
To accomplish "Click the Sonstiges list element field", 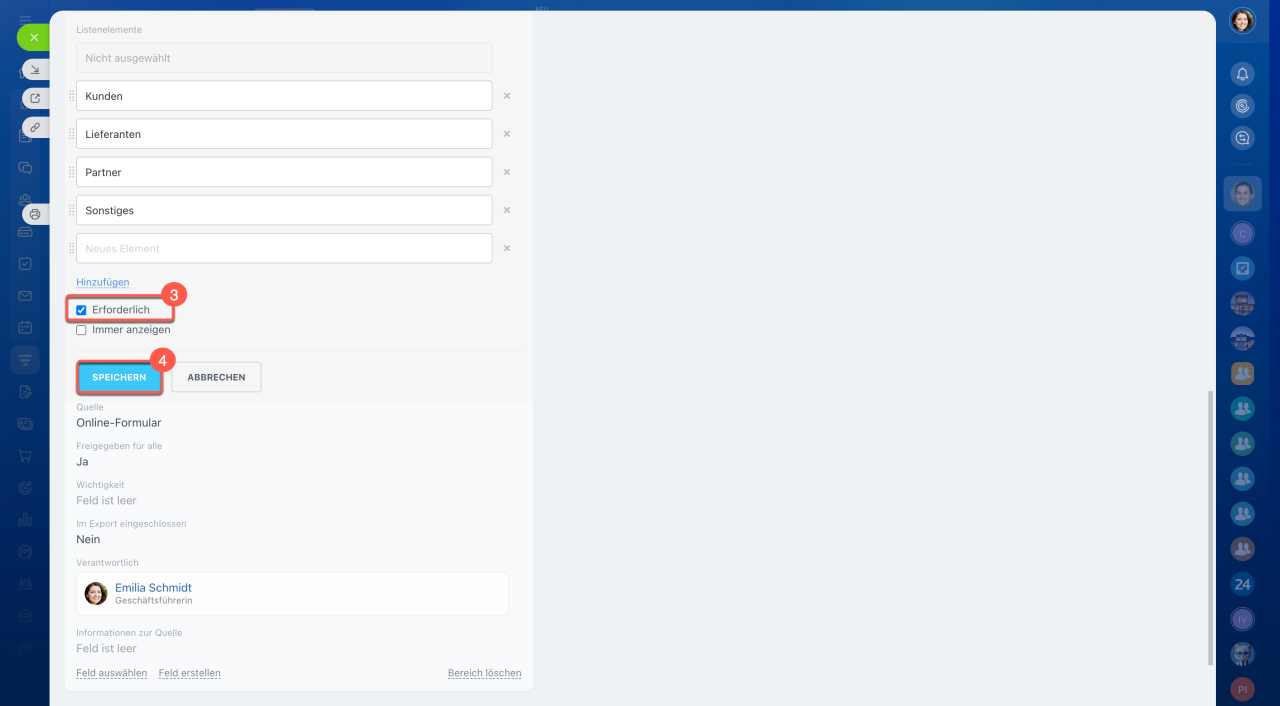I will (x=284, y=210).
